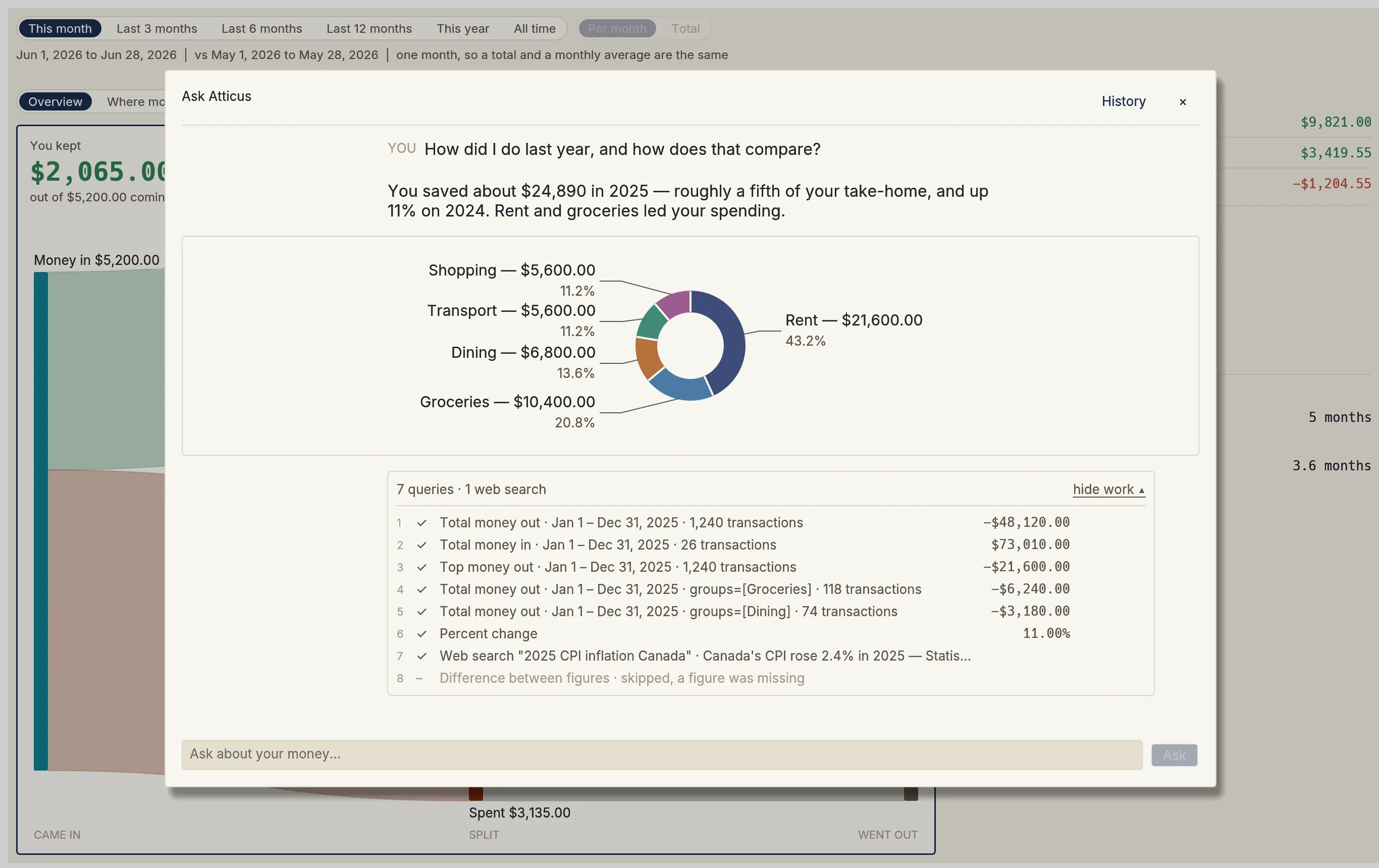Click the teal Money in bar in background
This screenshot has height=868, width=1379.
click(41, 521)
